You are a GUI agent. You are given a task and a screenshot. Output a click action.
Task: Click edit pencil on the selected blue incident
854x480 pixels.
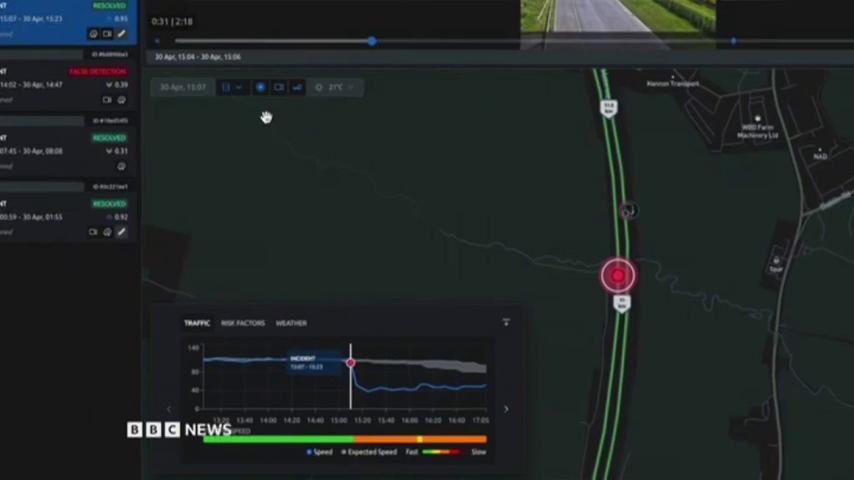(x=121, y=34)
